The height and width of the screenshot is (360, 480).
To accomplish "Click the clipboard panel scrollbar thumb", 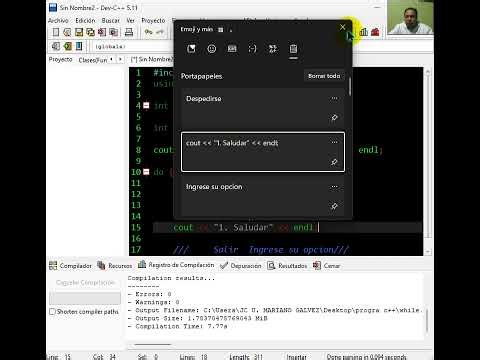I will pos(350,86).
